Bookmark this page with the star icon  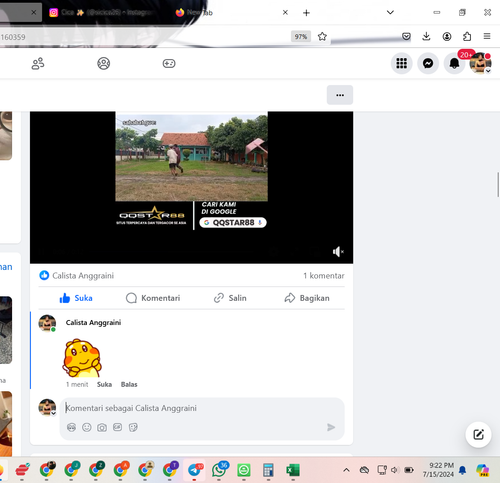click(x=322, y=36)
